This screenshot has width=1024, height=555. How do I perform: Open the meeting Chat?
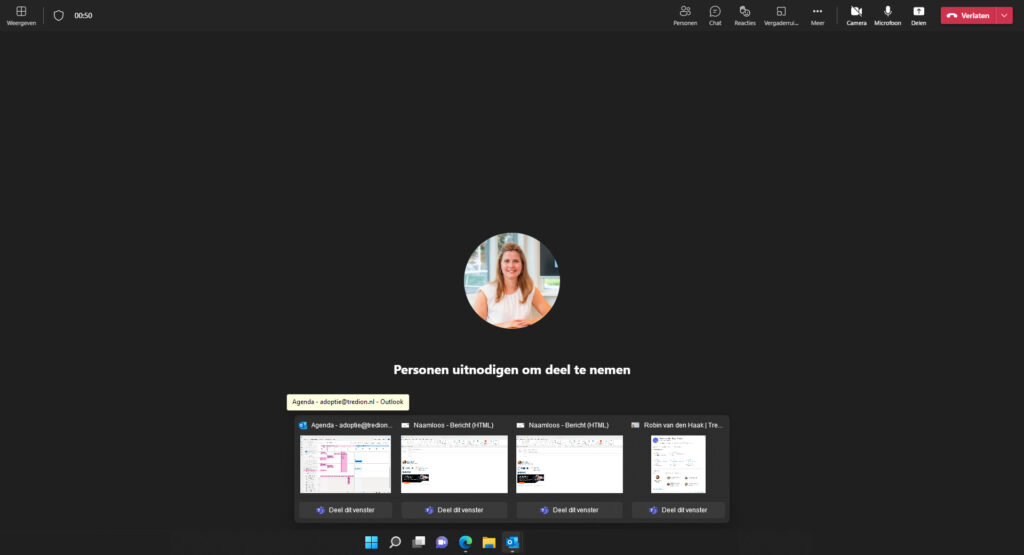[x=715, y=16]
